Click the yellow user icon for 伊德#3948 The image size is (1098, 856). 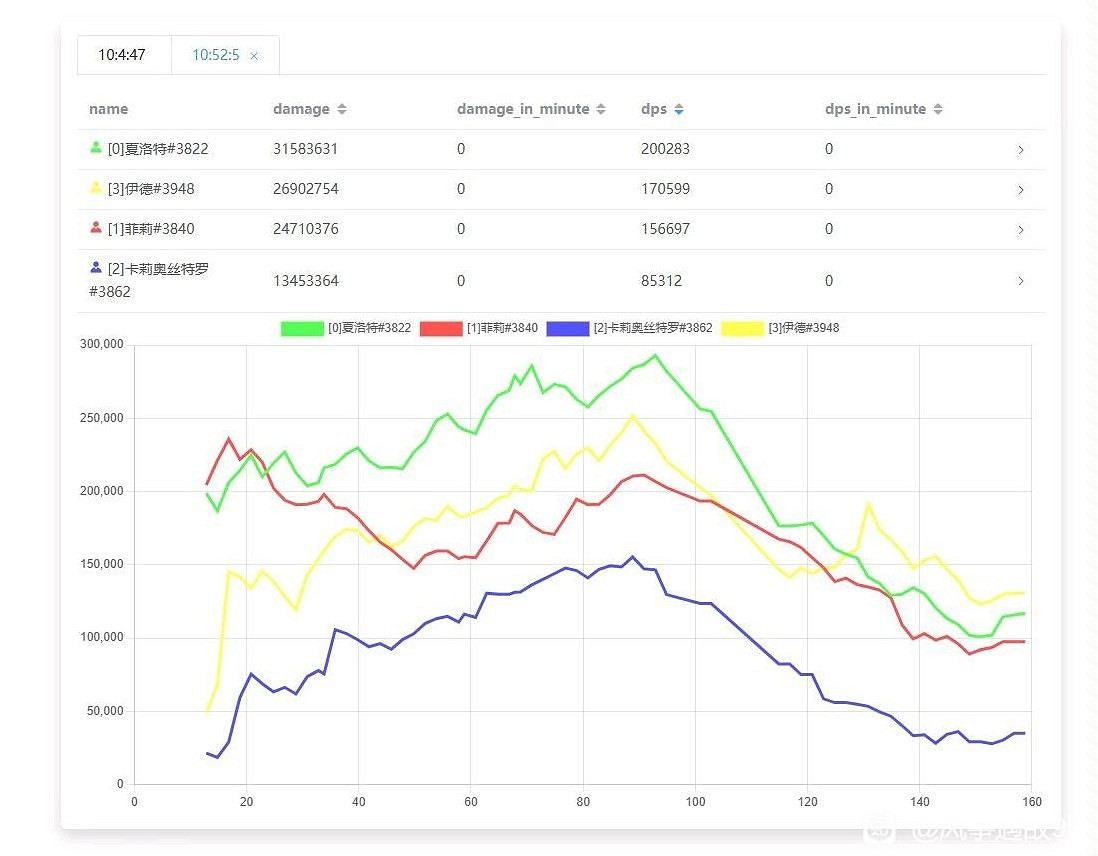coord(96,188)
